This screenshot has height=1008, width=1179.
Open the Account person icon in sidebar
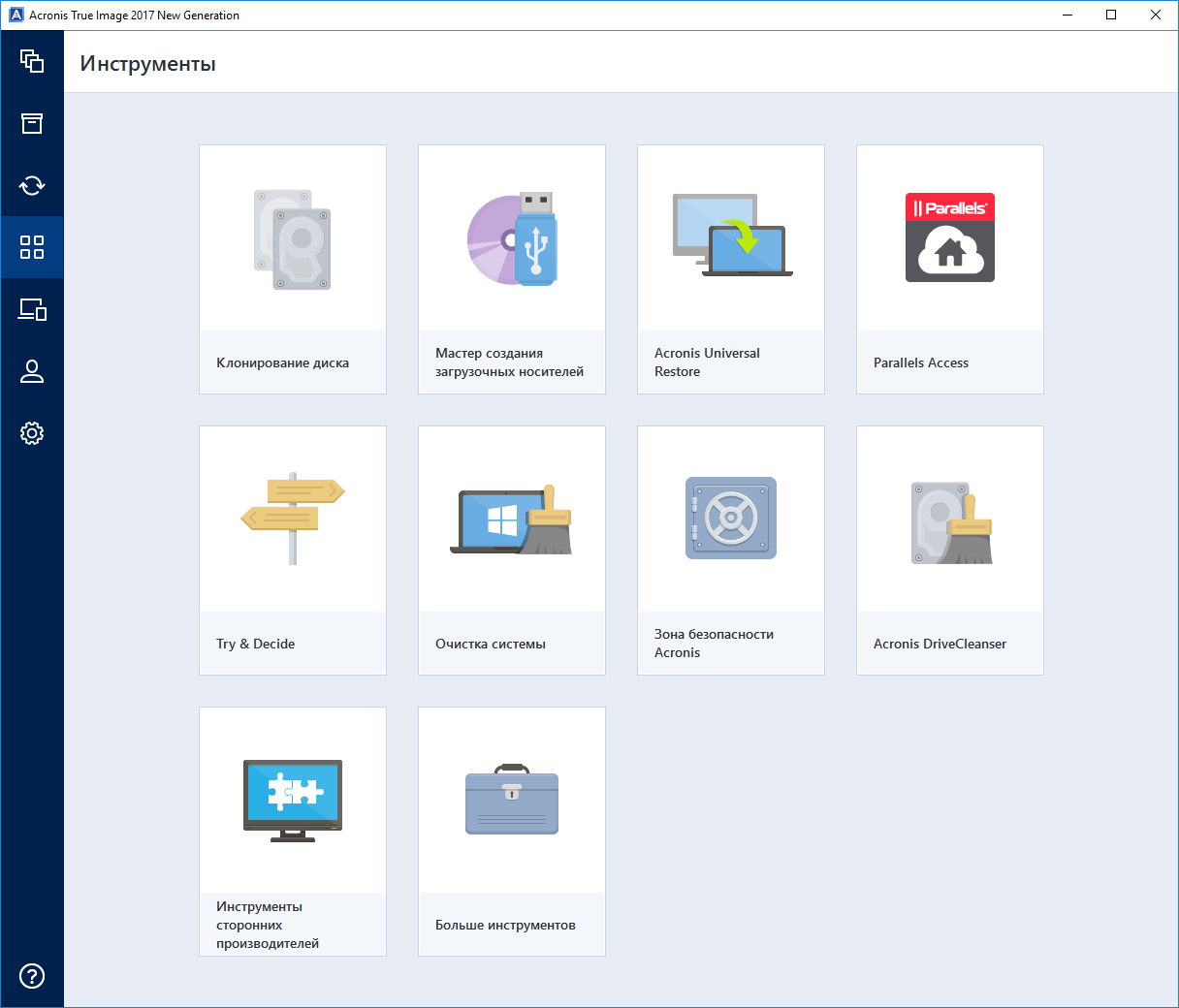[32, 371]
